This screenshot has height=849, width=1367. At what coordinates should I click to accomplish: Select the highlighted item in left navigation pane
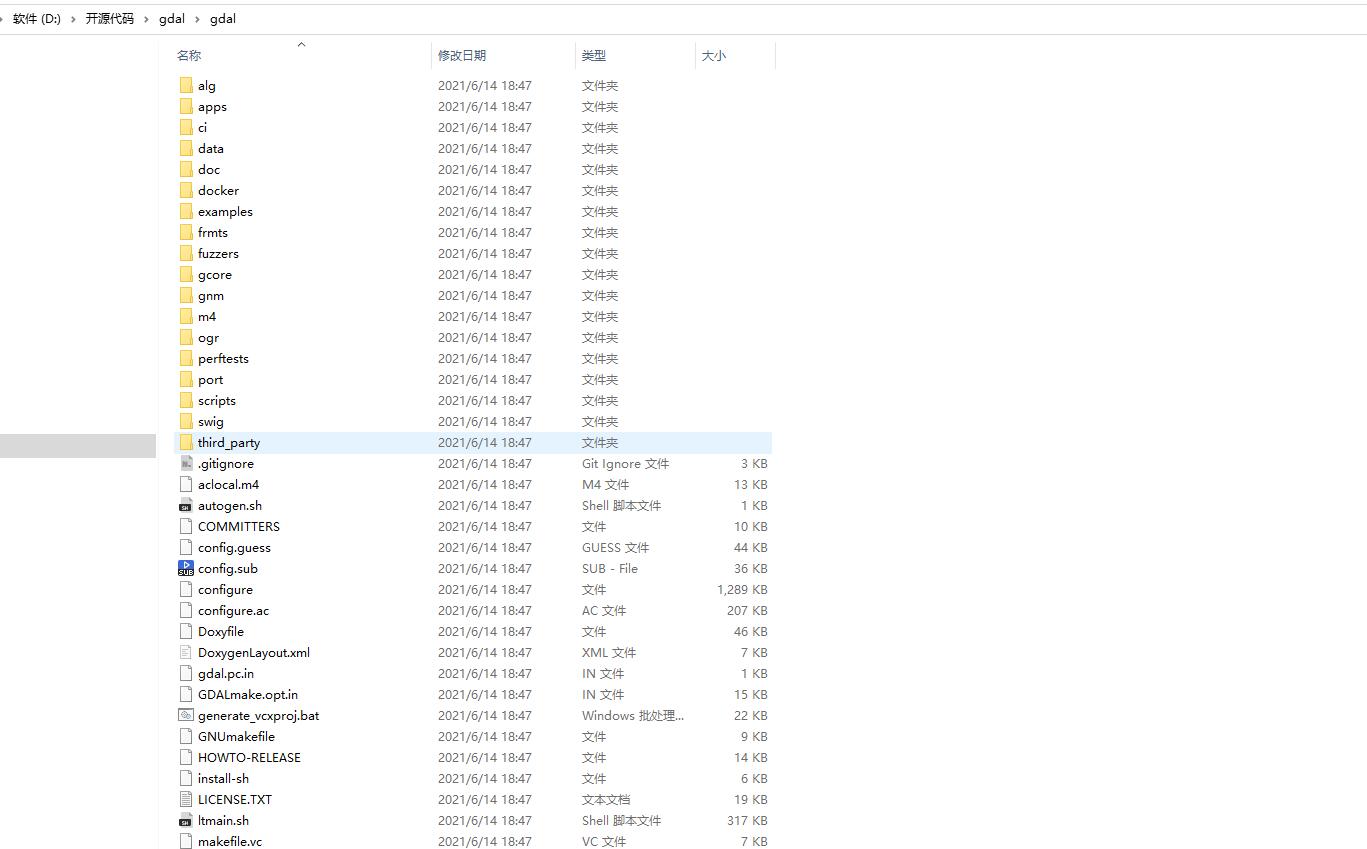pyautogui.click(x=78, y=445)
